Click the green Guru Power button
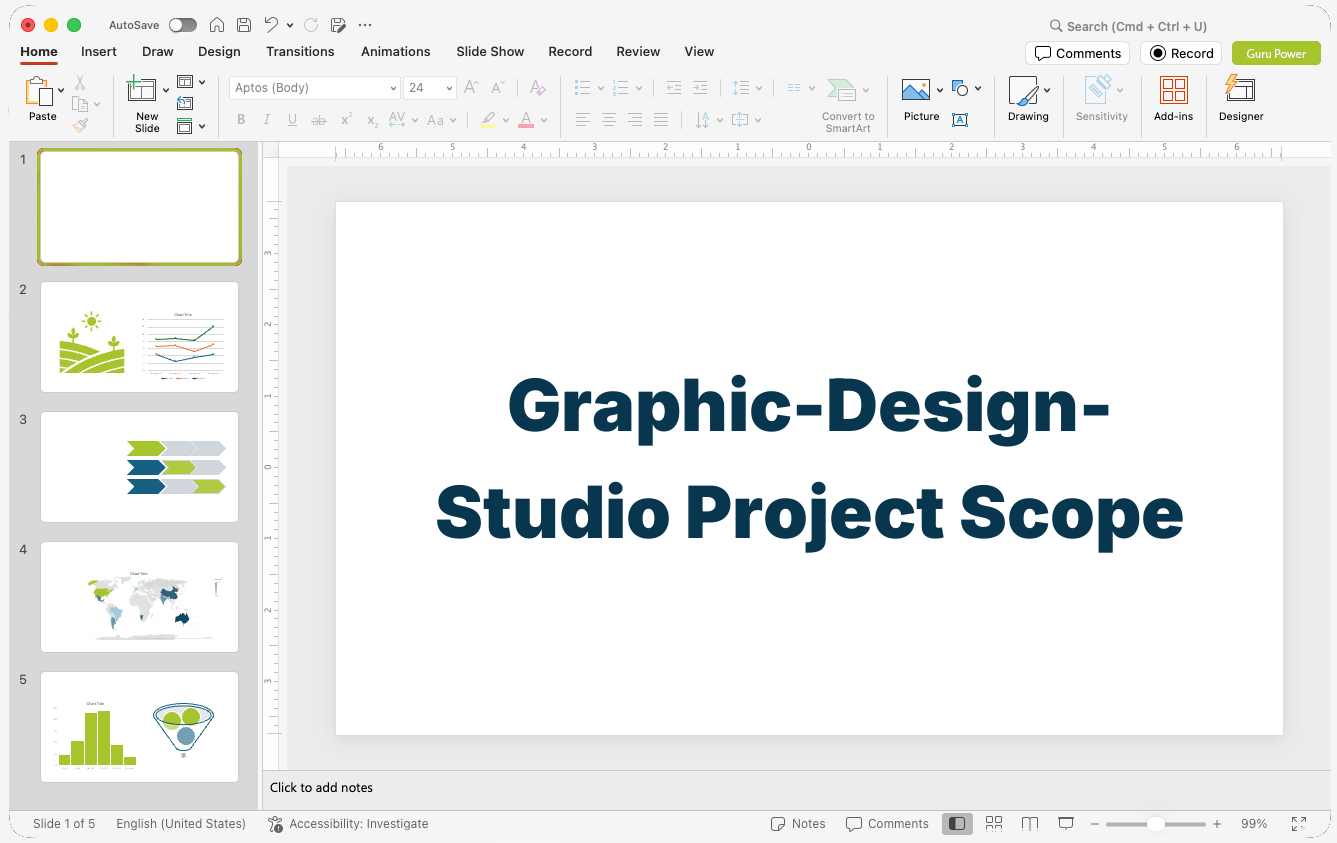Viewport: 1337px width, 843px height. [x=1276, y=53]
